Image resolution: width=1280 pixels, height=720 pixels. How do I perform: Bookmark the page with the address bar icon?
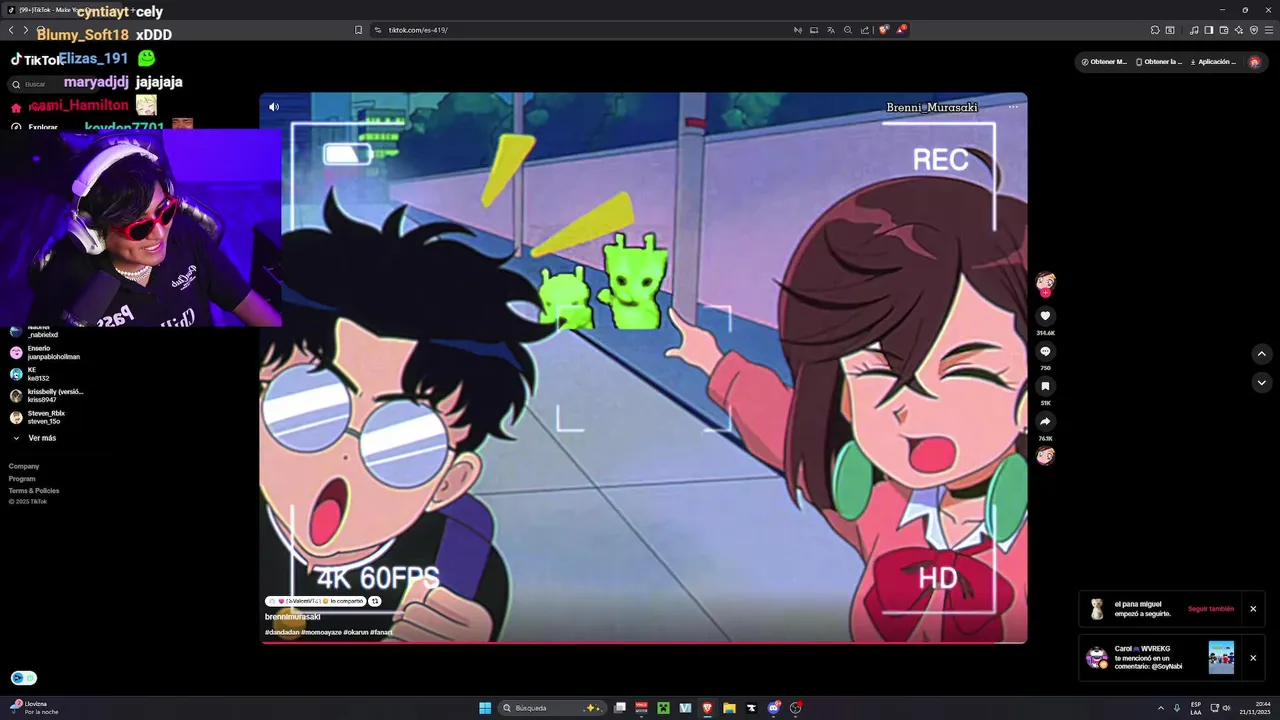pyautogui.click(x=358, y=30)
